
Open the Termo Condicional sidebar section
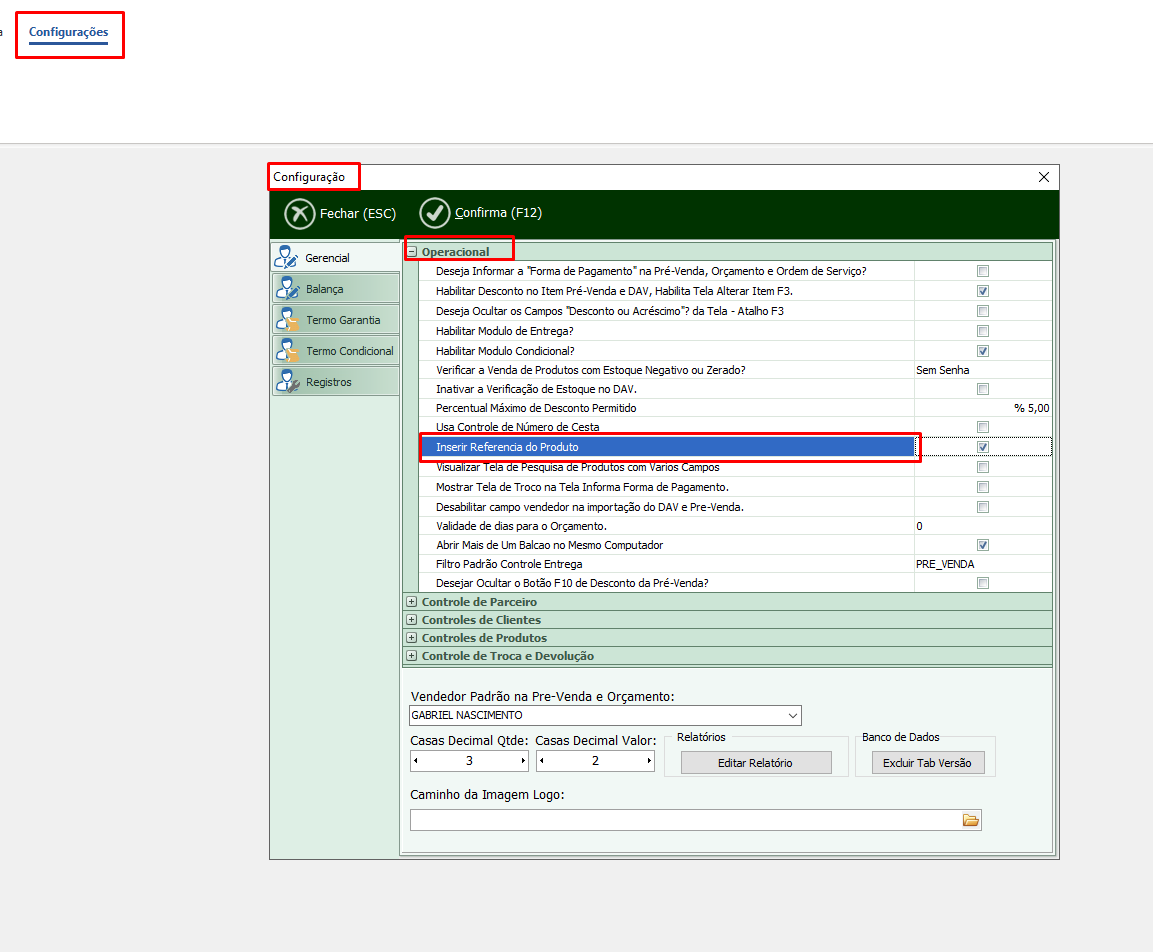[x=335, y=351]
